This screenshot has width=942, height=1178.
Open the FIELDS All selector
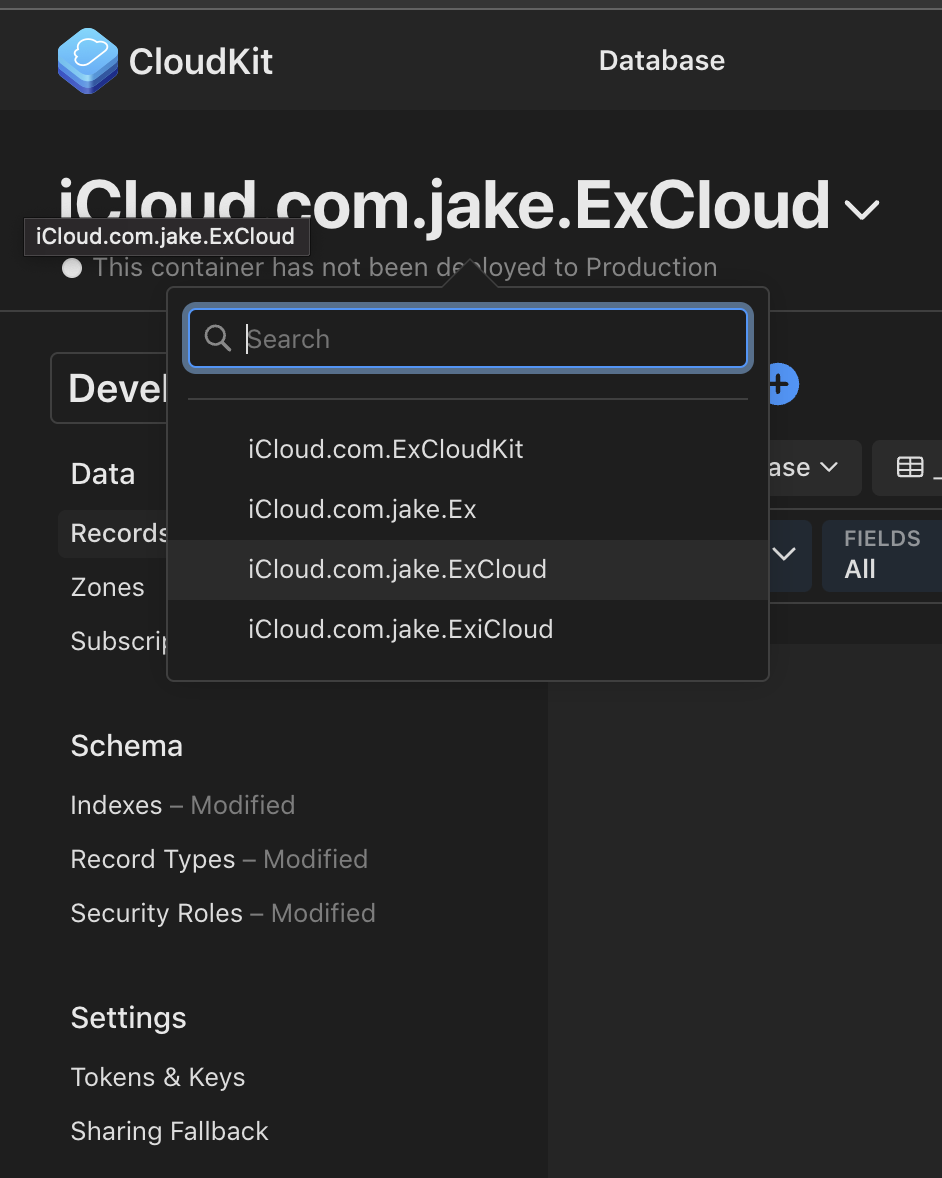pyautogui.click(x=882, y=556)
